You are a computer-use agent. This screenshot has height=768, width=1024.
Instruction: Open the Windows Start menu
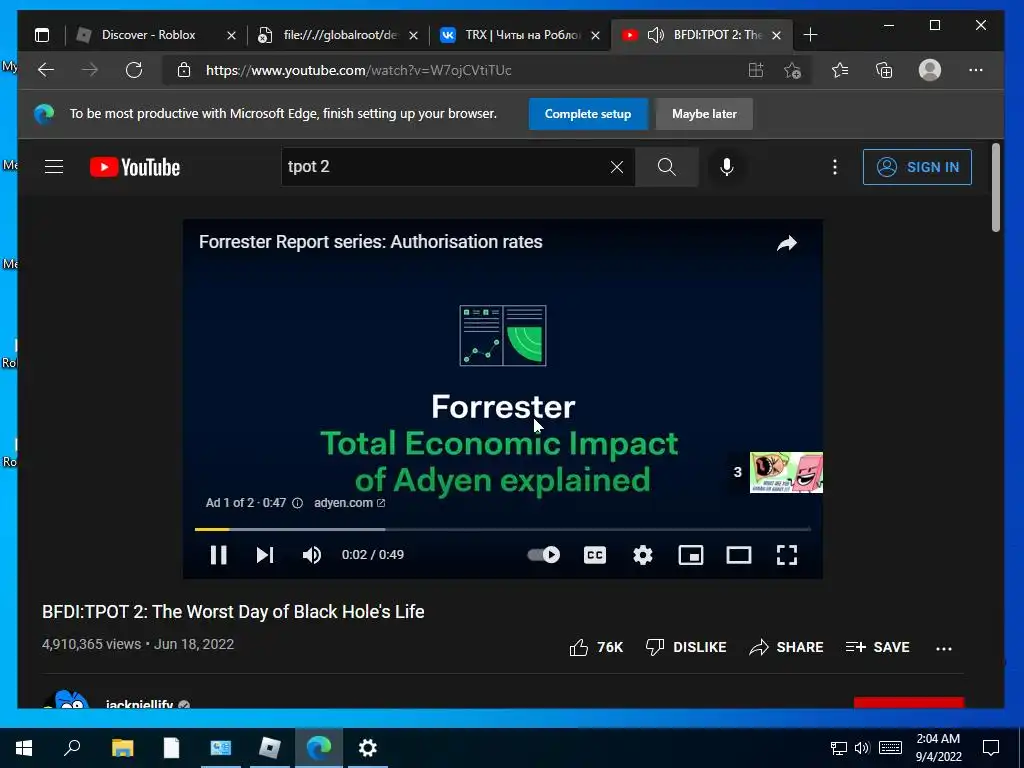pos(24,748)
